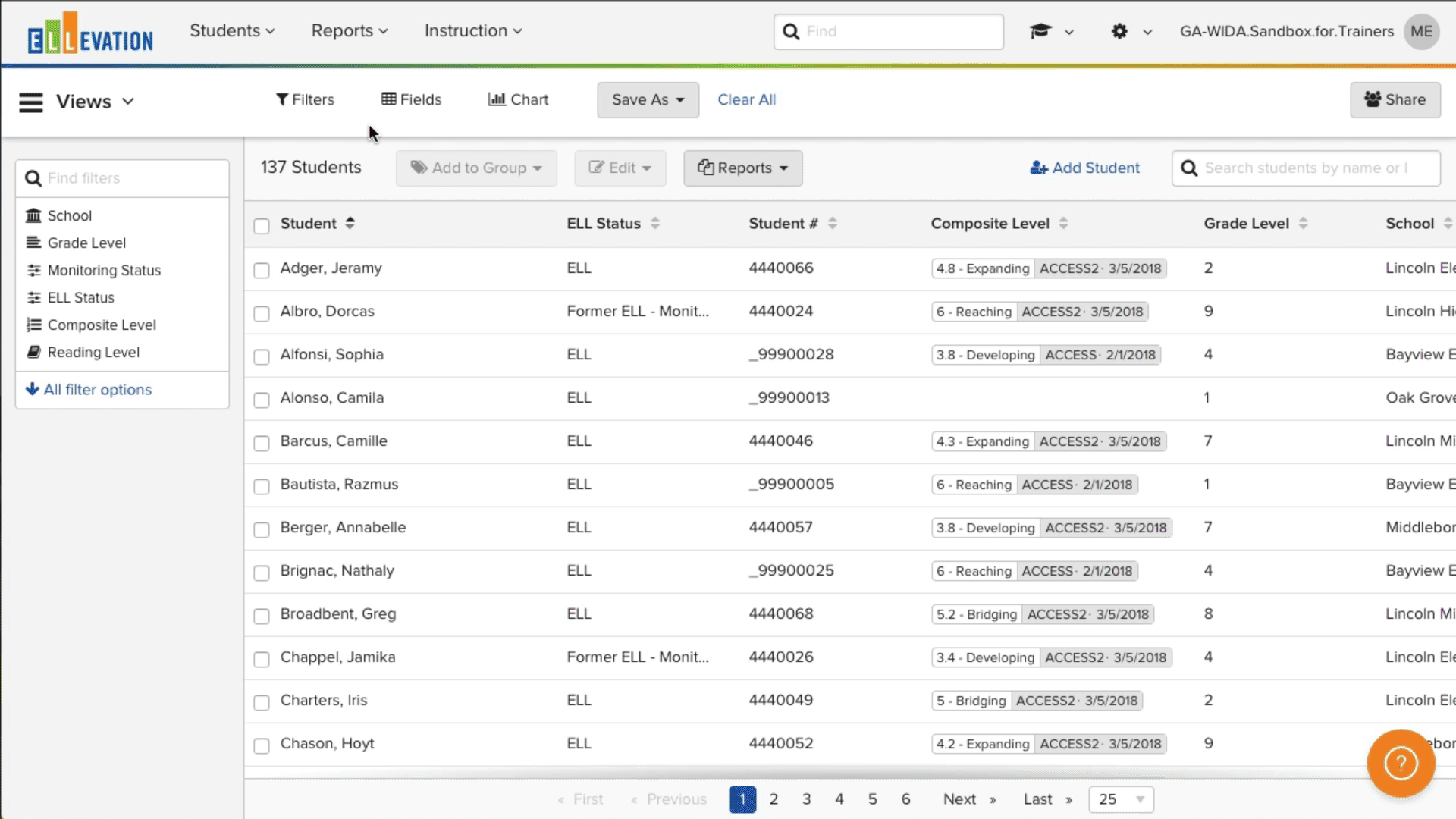Viewport: 1456px width, 819px height.
Task: Open student Charters, Iris
Action: point(324,701)
